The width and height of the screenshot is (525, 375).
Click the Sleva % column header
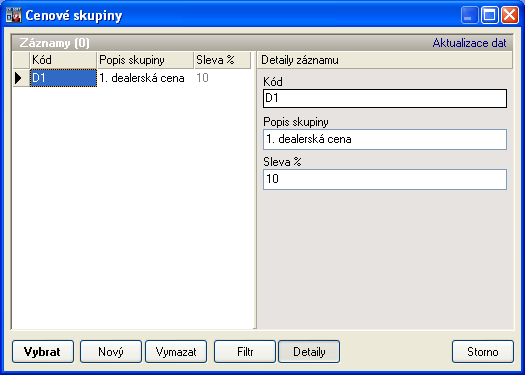222,60
